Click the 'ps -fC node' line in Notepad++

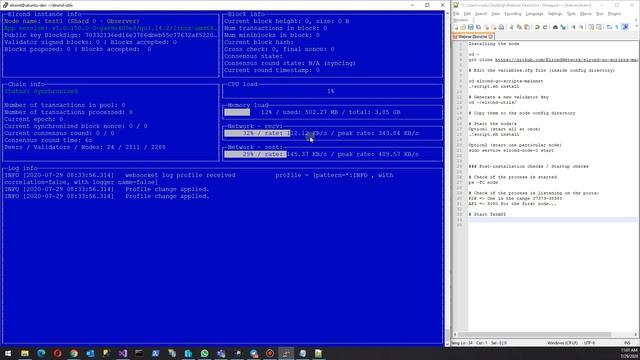[x=483, y=182]
